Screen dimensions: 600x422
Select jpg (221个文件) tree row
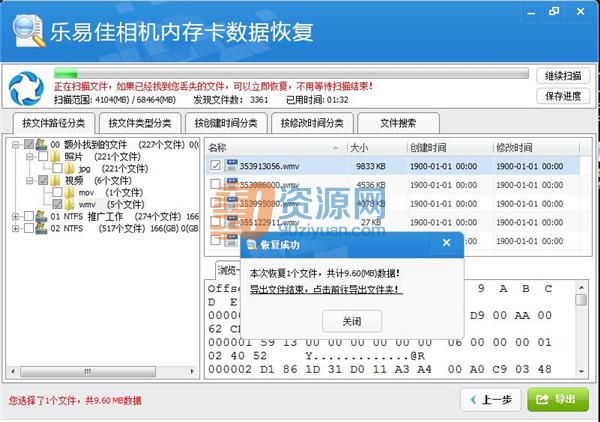point(113,168)
